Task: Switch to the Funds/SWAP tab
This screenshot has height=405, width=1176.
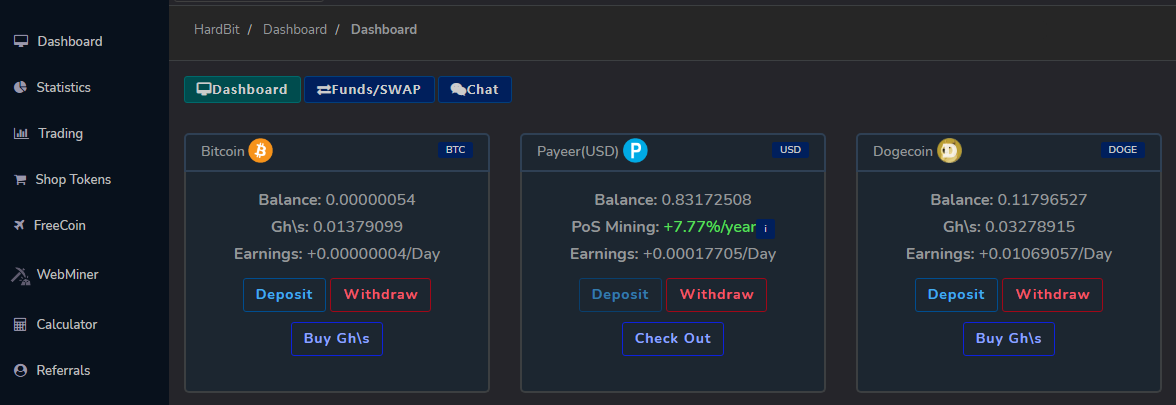Action: pyautogui.click(x=369, y=89)
